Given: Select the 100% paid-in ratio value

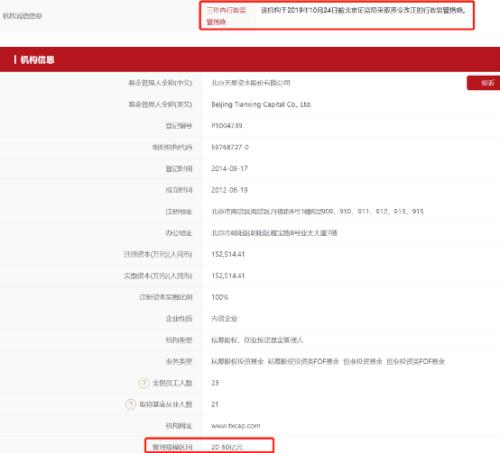Looking at the screenshot, I should (x=220, y=297).
